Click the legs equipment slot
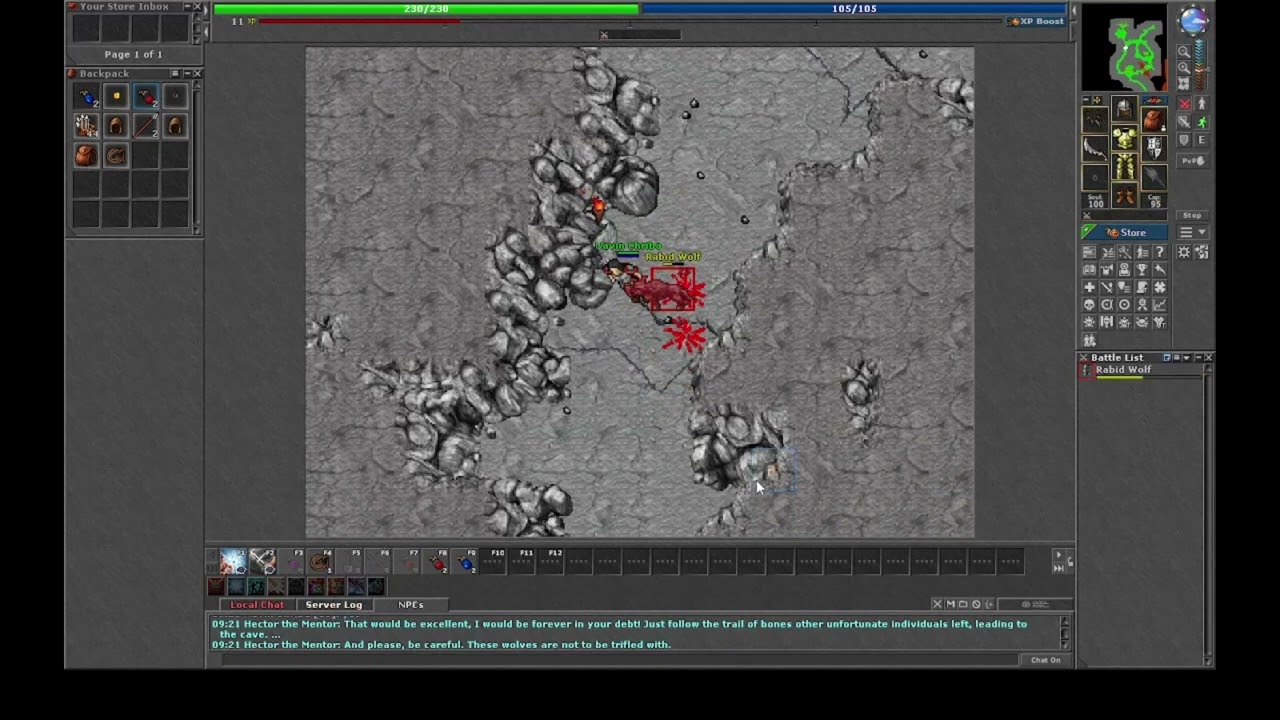Image resolution: width=1280 pixels, height=720 pixels. [1125, 166]
